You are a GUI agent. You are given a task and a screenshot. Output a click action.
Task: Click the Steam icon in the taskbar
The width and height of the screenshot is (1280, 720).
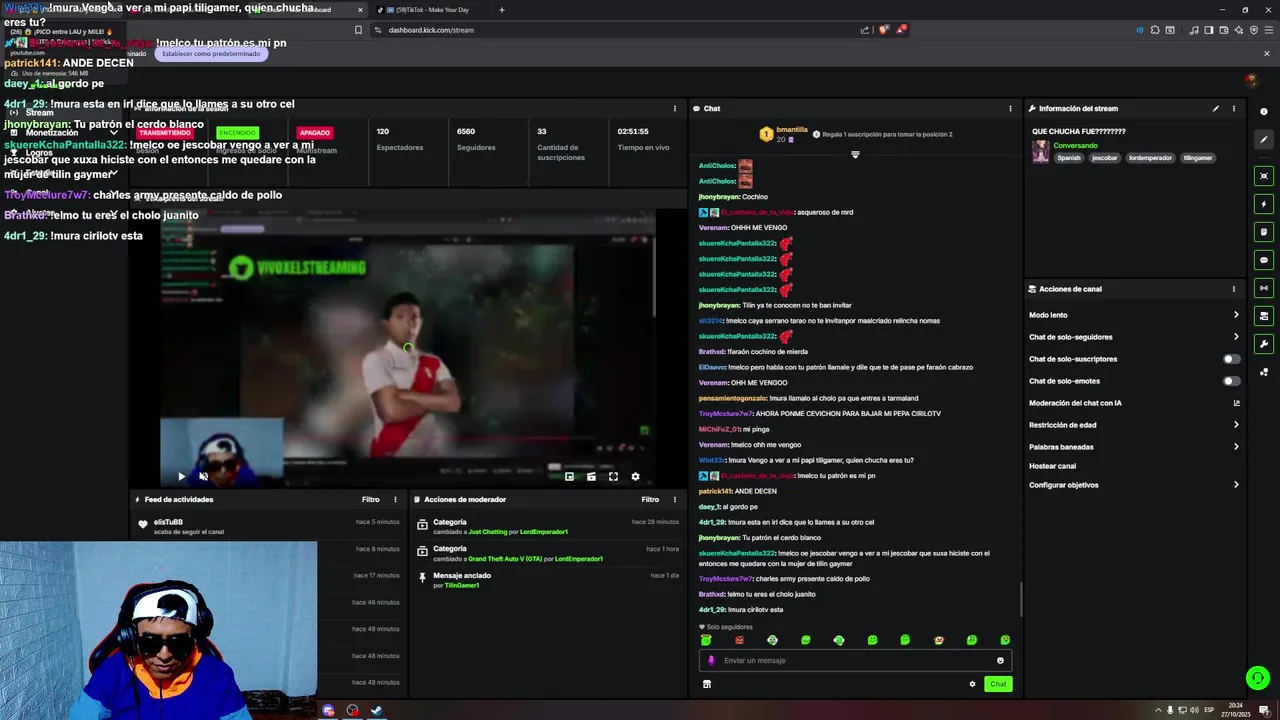coord(376,710)
